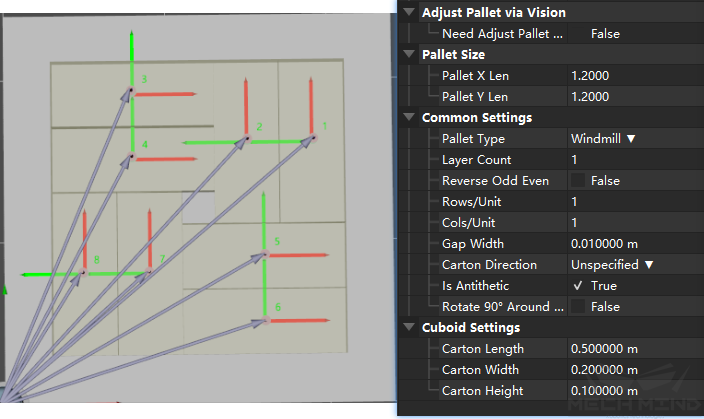Toggle the Need Adjust Pallet checkbox
This screenshot has height=419, width=704.
(x=578, y=34)
